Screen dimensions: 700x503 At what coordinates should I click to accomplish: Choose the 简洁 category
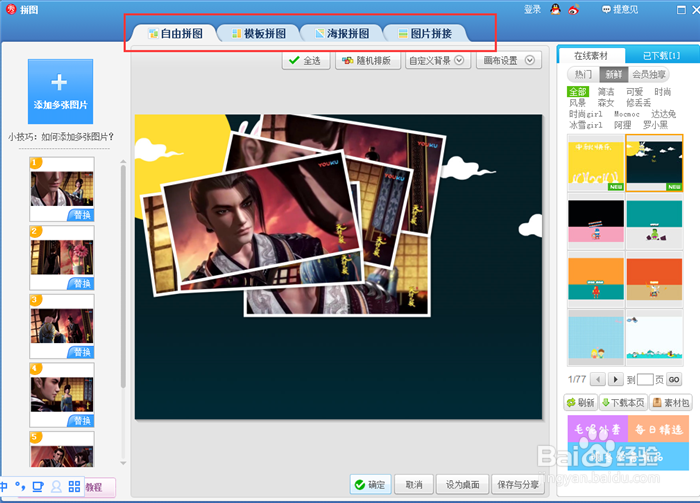(606, 91)
